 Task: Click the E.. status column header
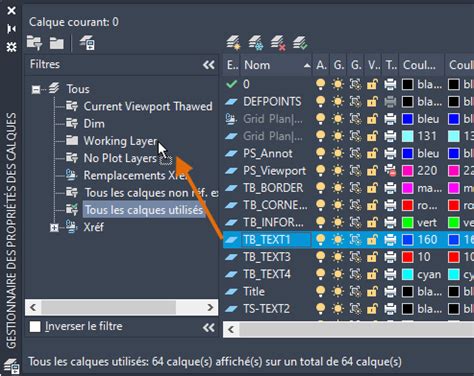tap(232, 65)
